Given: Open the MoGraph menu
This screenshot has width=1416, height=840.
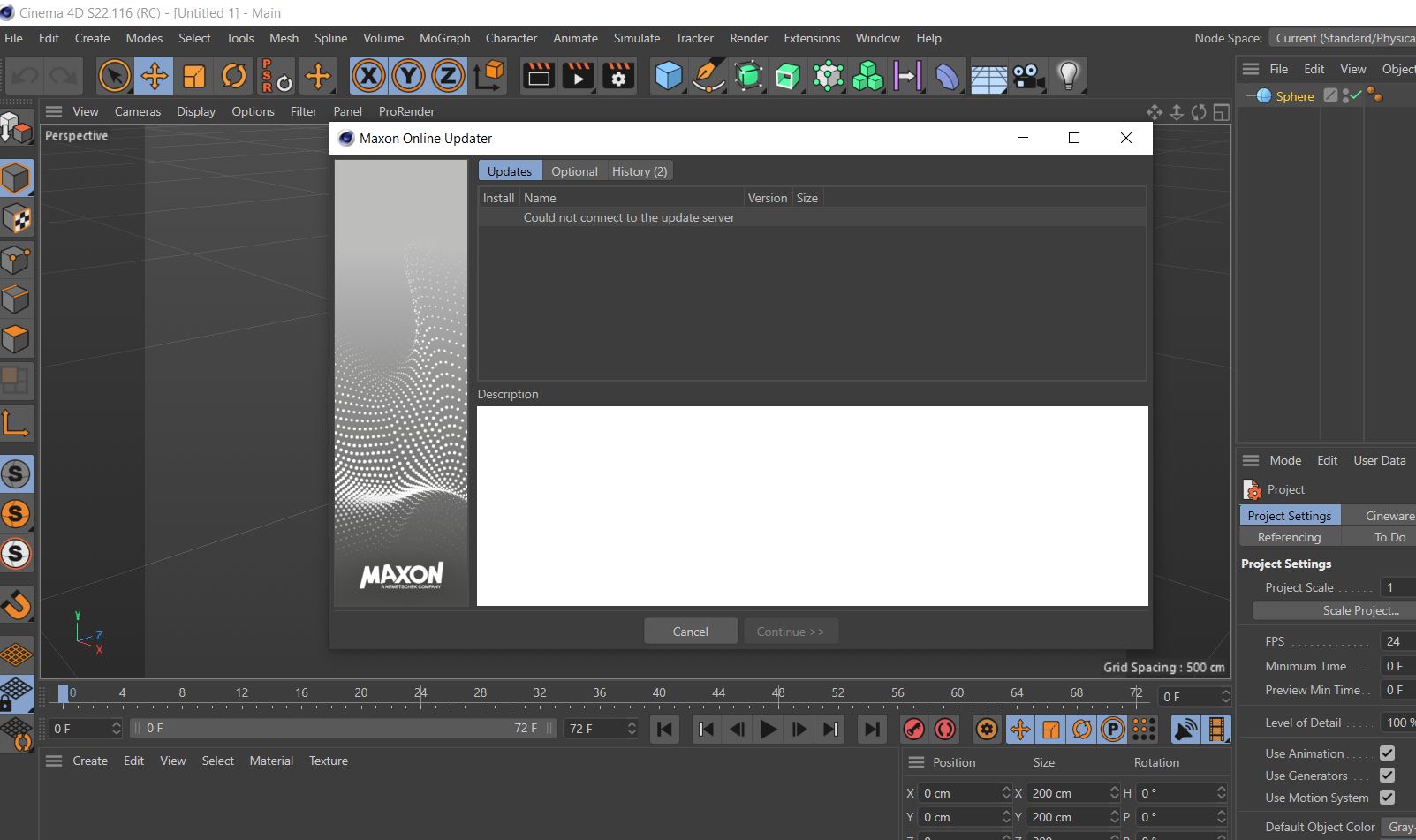Looking at the screenshot, I should (444, 38).
